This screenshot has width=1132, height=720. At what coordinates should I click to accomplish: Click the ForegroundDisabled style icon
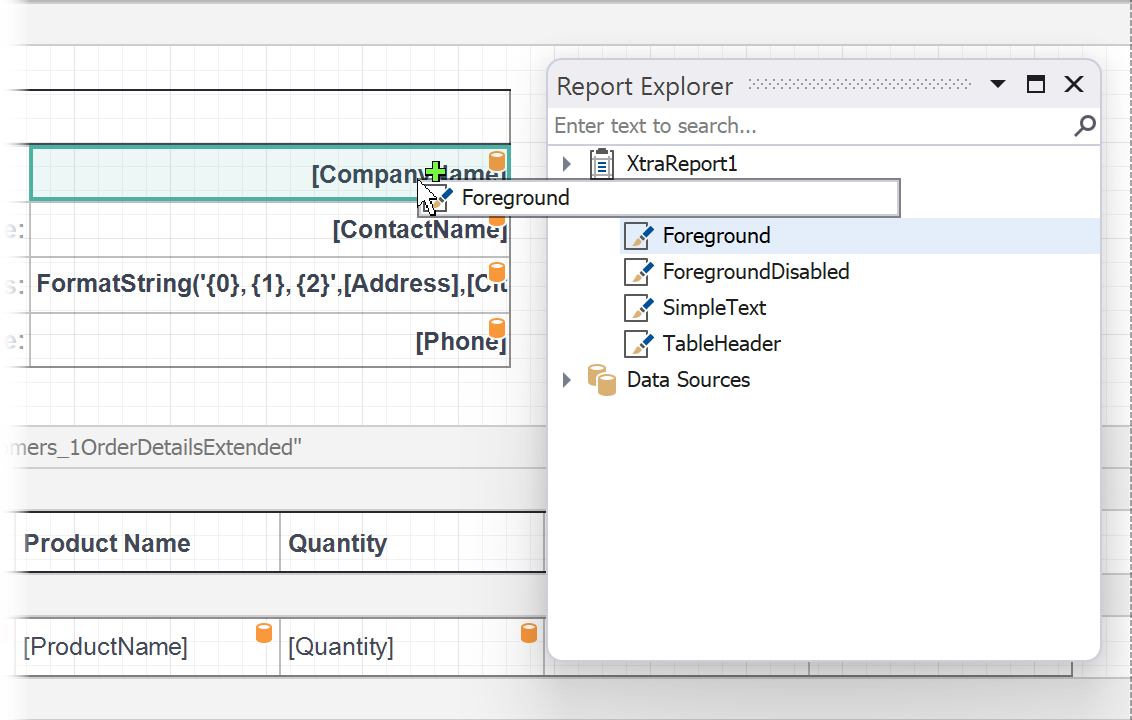point(638,272)
